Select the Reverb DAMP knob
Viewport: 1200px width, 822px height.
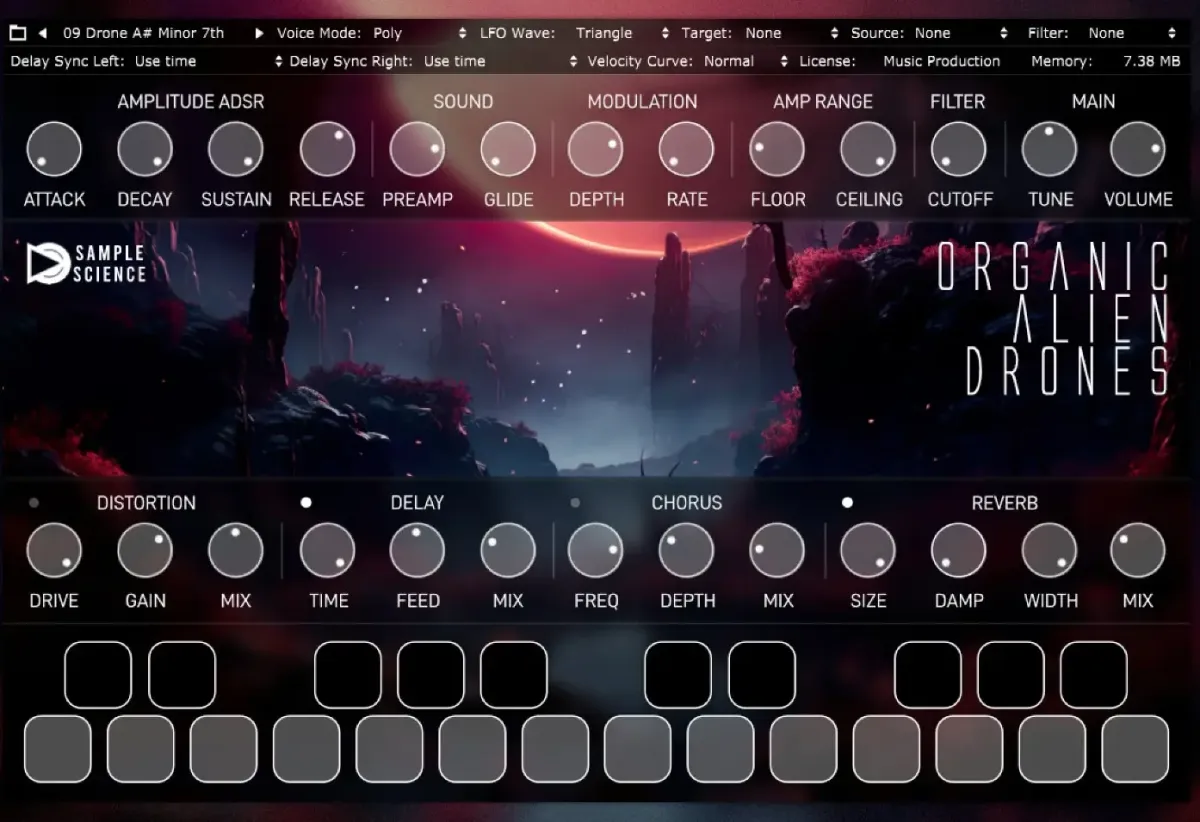[x=958, y=550]
